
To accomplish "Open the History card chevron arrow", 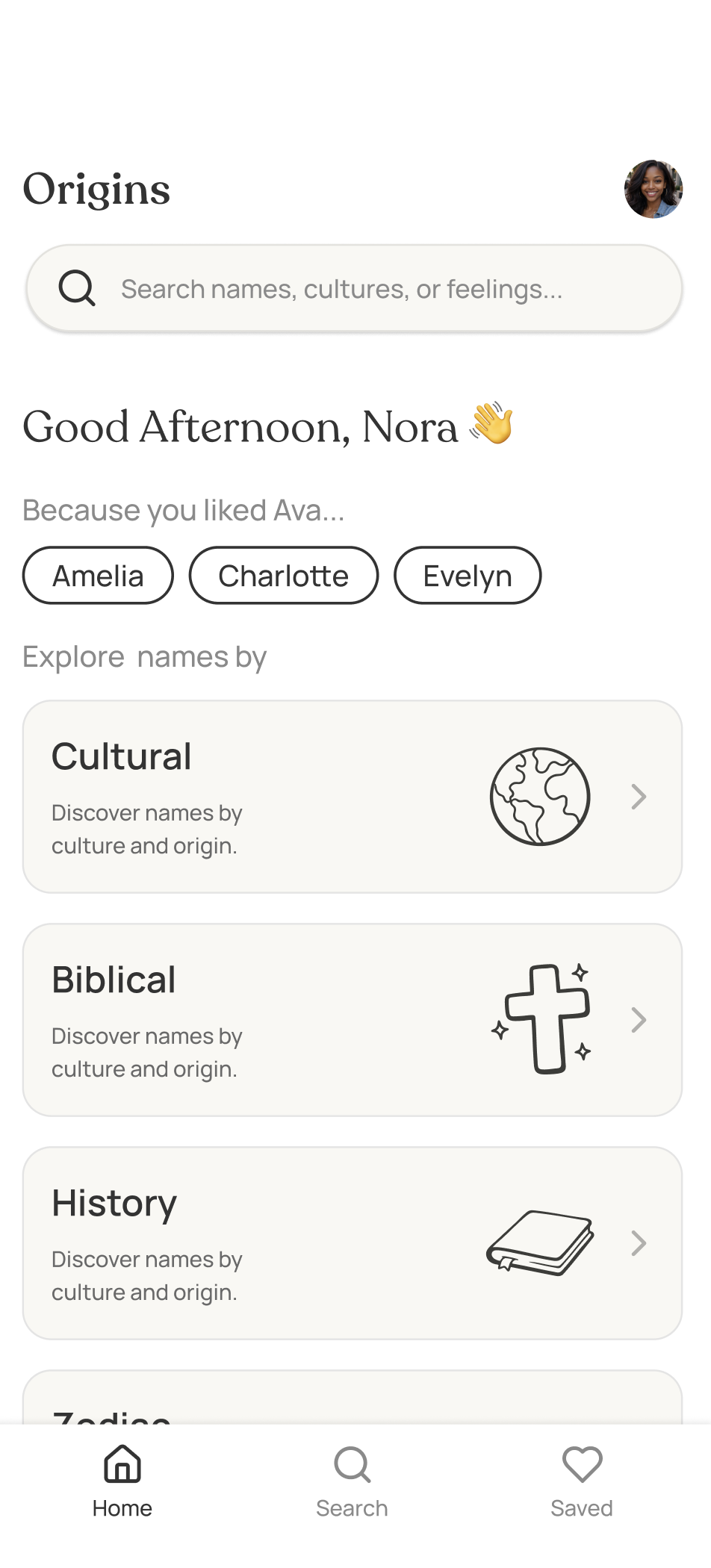I will click(x=639, y=1243).
